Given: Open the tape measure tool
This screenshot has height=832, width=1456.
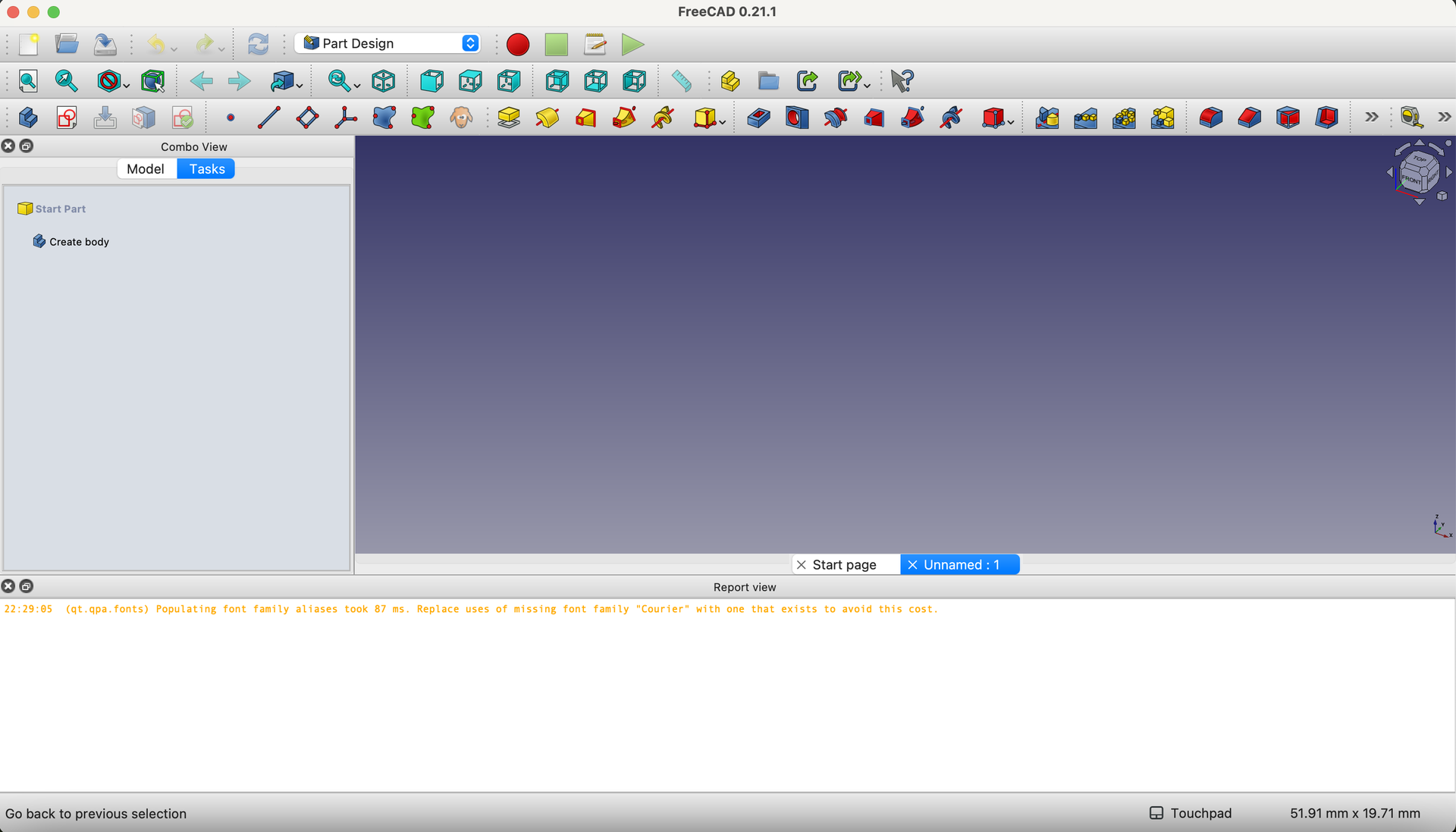Looking at the screenshot, I should point(681,81).
